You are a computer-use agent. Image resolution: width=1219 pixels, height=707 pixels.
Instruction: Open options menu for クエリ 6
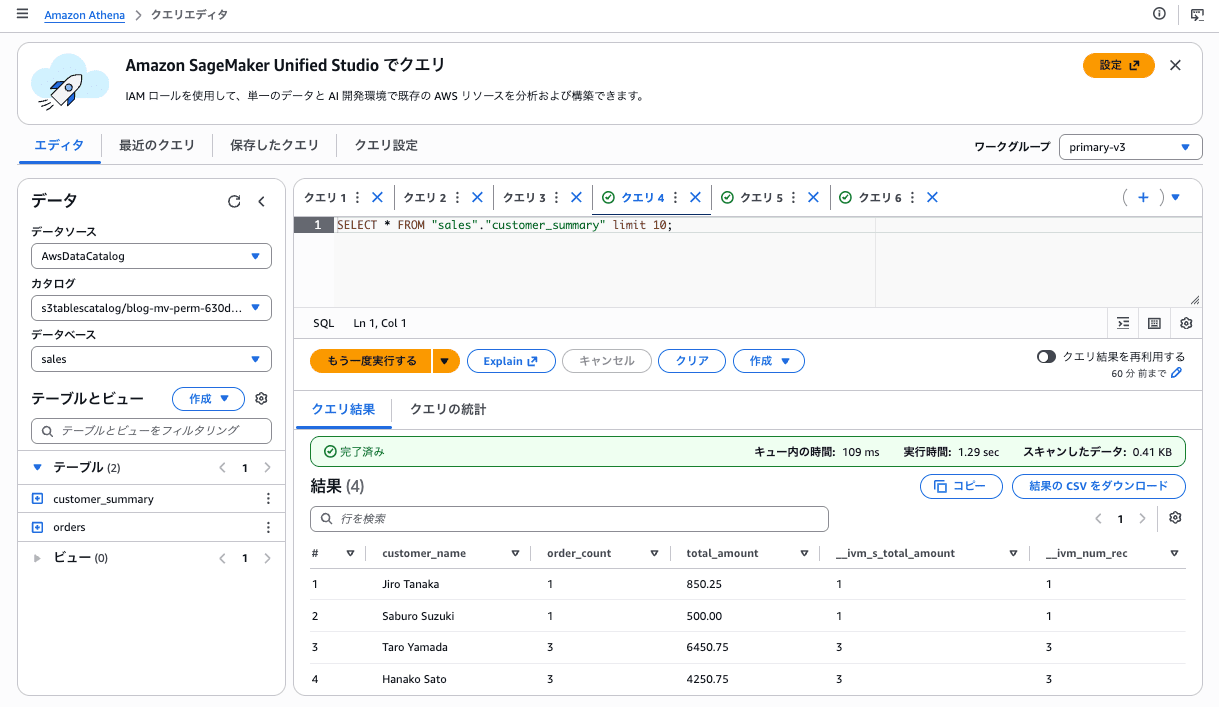pos(912,198)
